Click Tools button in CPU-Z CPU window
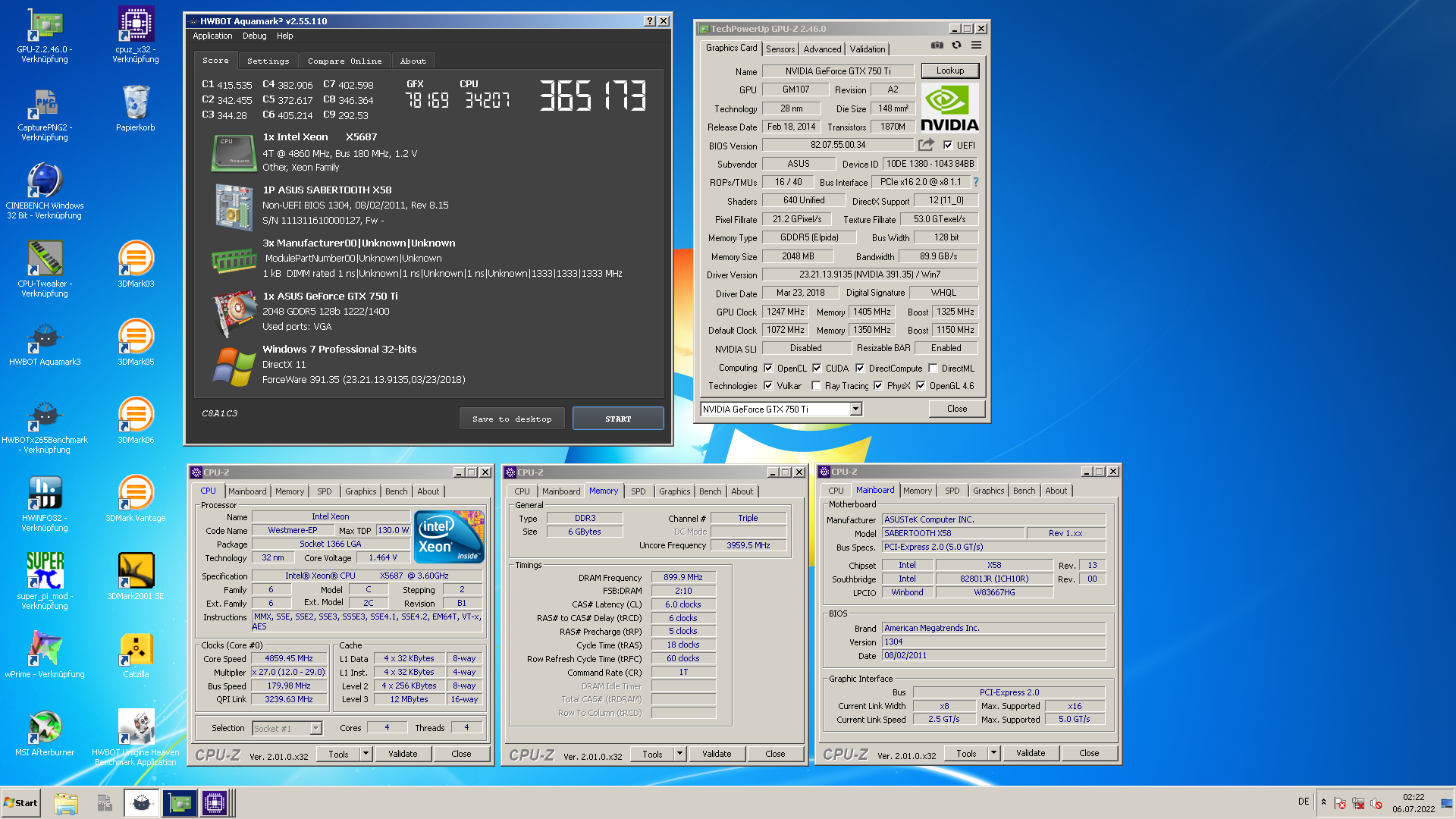 click(x=338, y=754)
